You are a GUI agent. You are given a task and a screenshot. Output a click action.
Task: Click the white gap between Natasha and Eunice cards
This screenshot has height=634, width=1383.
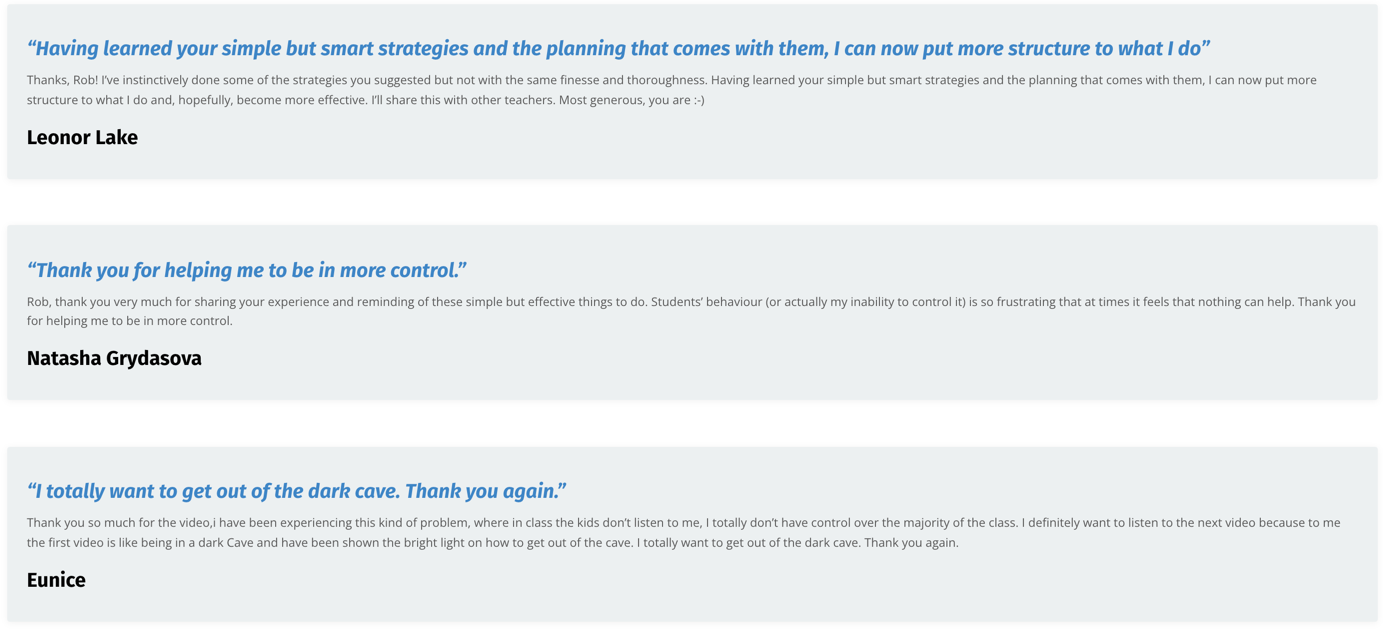691,423
